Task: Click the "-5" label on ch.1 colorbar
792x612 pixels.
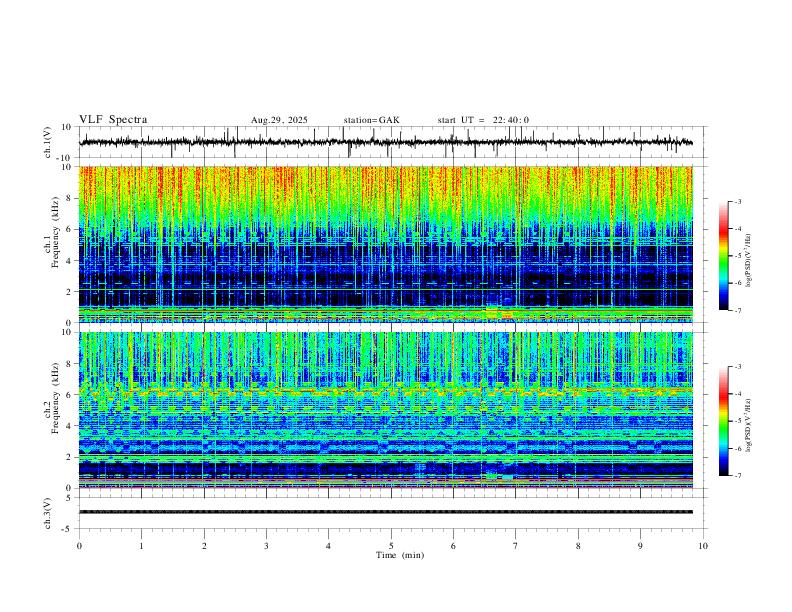Action: pyautogui.click(x=738, y=256)
